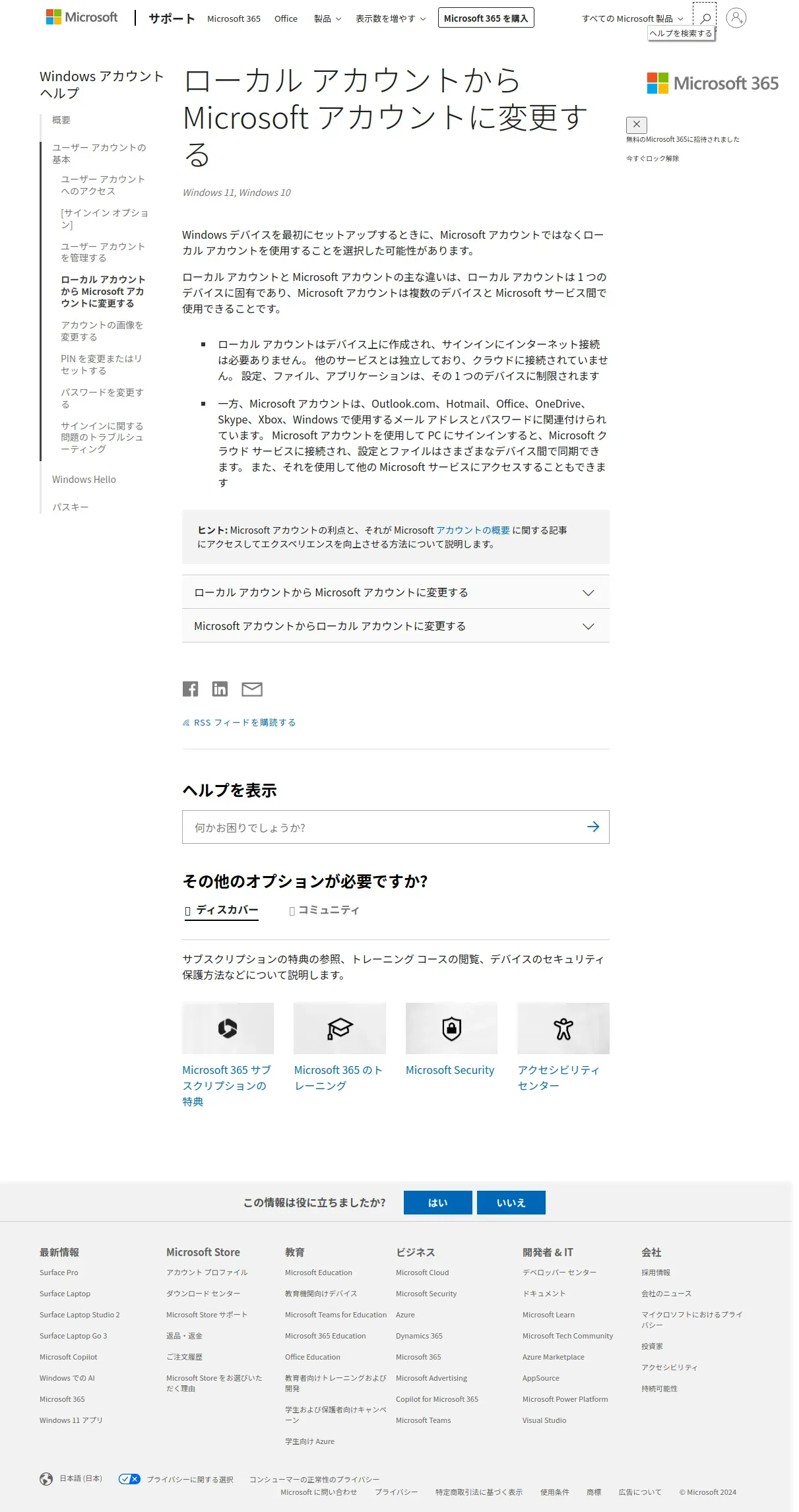Open パスキー sidebar item
799x1512 pixels.
70,507
